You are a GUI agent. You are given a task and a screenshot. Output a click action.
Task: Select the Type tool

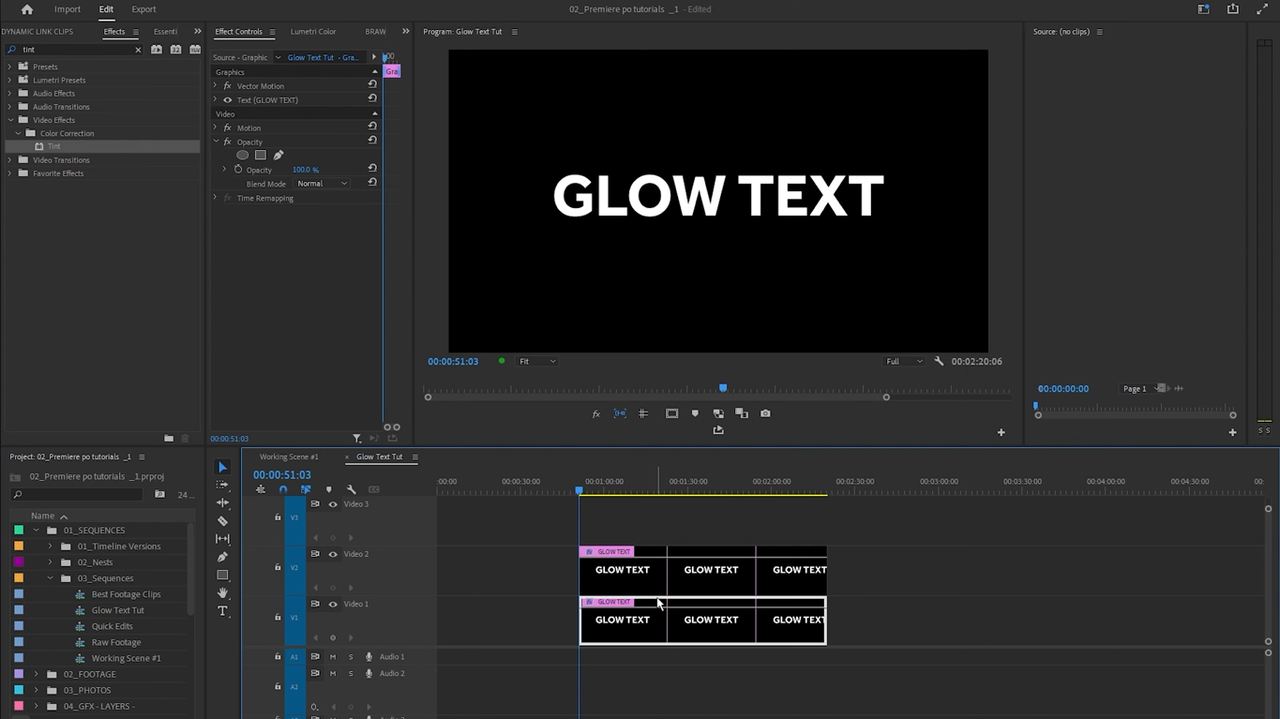(x=222, y=611)
